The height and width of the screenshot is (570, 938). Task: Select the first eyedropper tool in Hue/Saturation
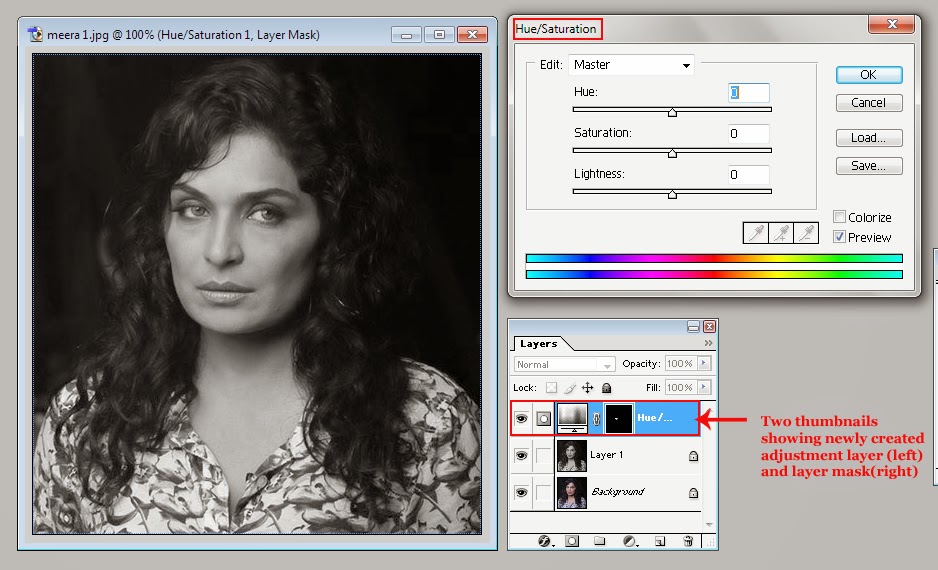[756, 233]
